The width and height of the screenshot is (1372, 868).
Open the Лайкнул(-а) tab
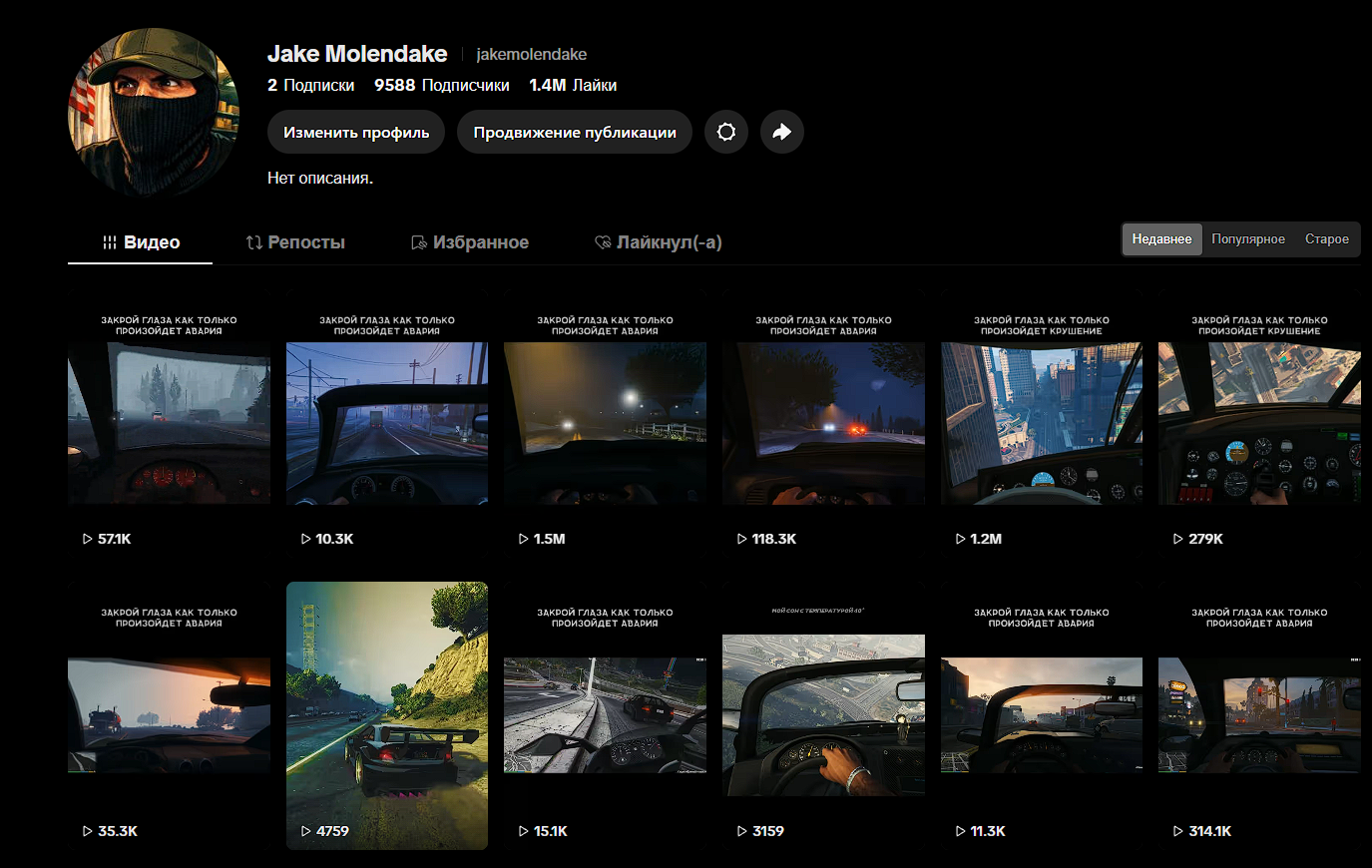[x=659, y=242]
